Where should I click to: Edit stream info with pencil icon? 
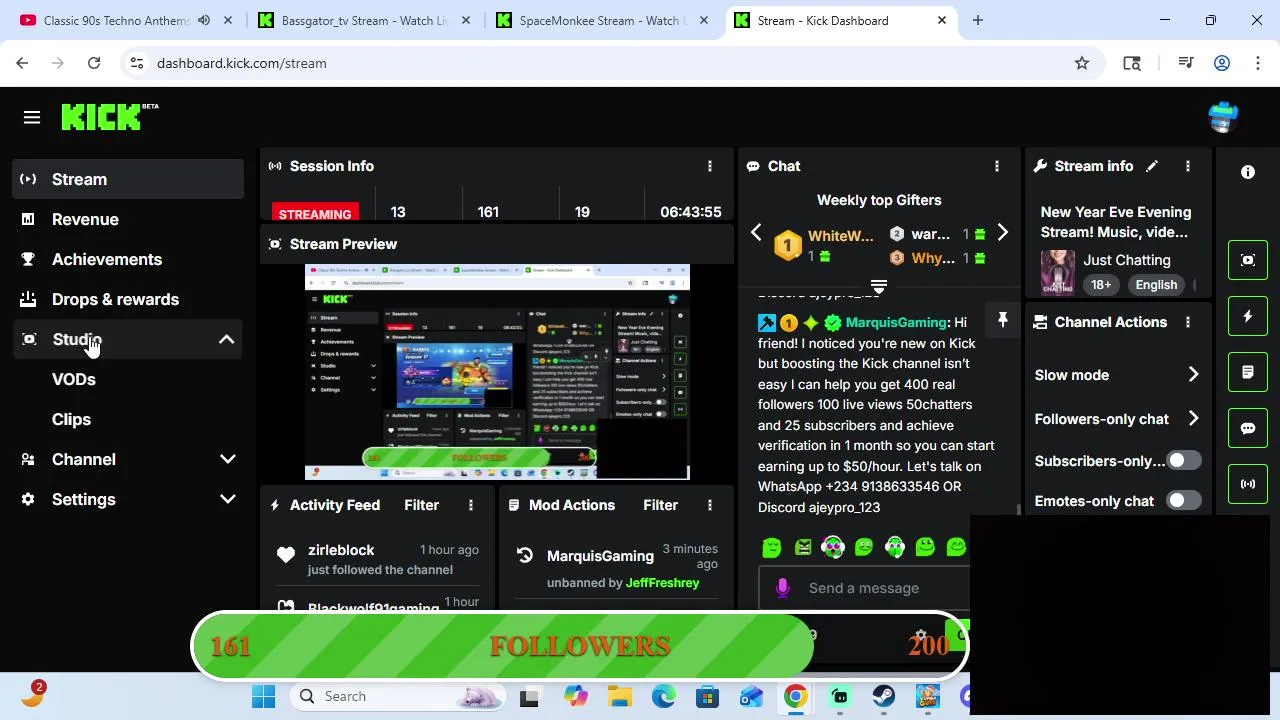click(x=1152, y=166)
